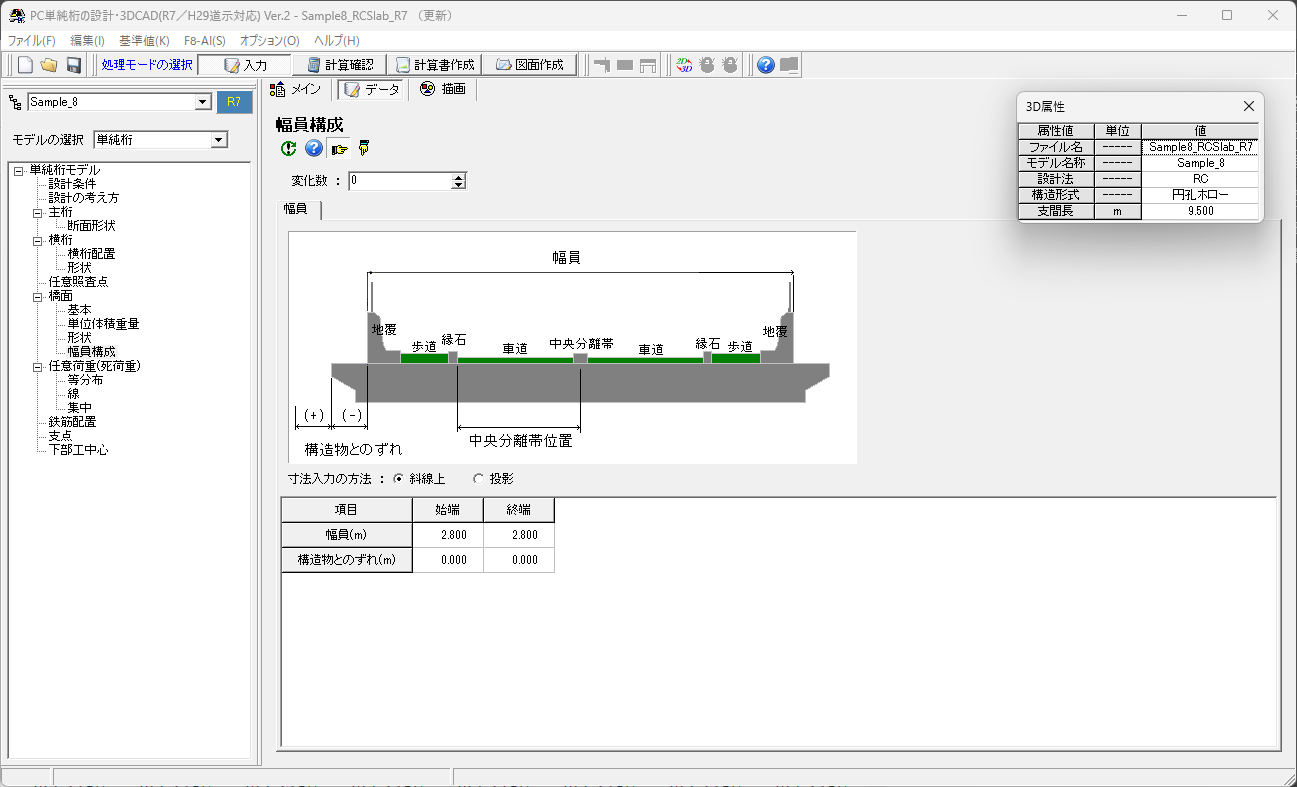
Task: Click the 入力 mode button
Action: 244,65
